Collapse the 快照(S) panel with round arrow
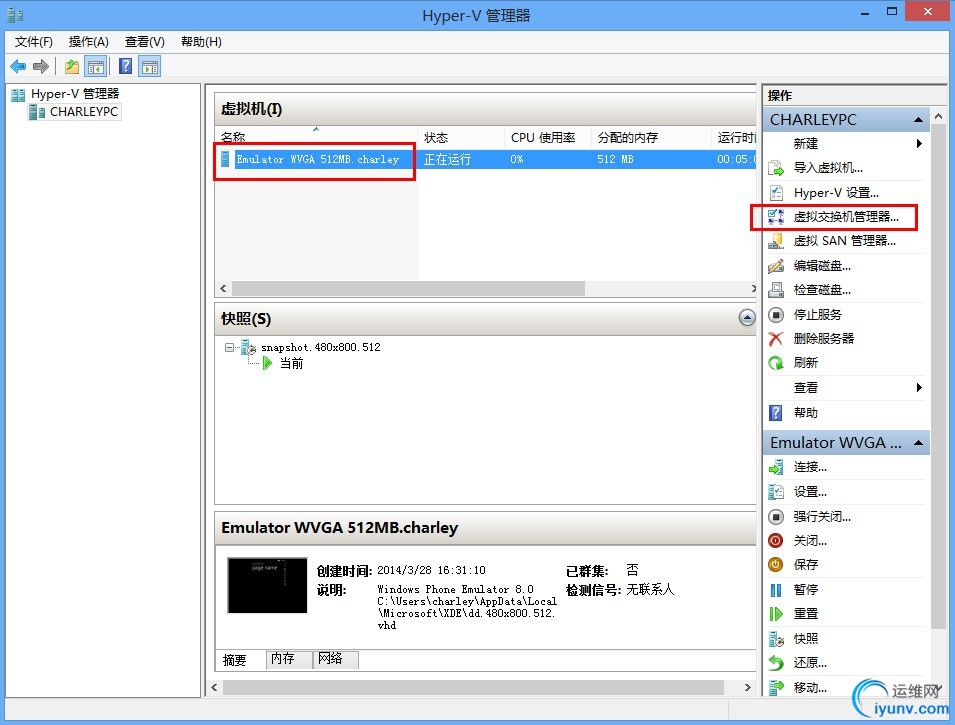Image resolution: width=955 pixels, height=725 pixels. [x=747, y=317]
